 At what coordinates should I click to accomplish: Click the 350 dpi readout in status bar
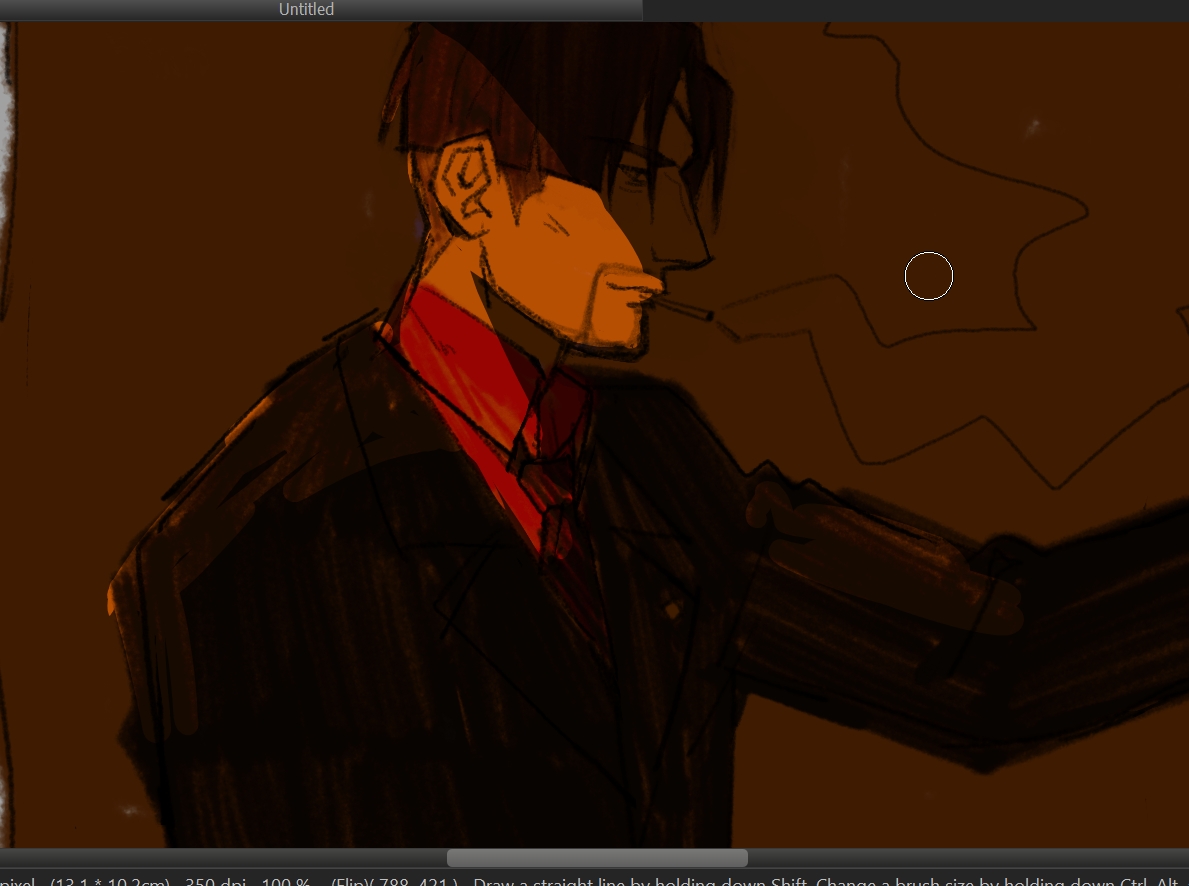[x=214, y=880]
